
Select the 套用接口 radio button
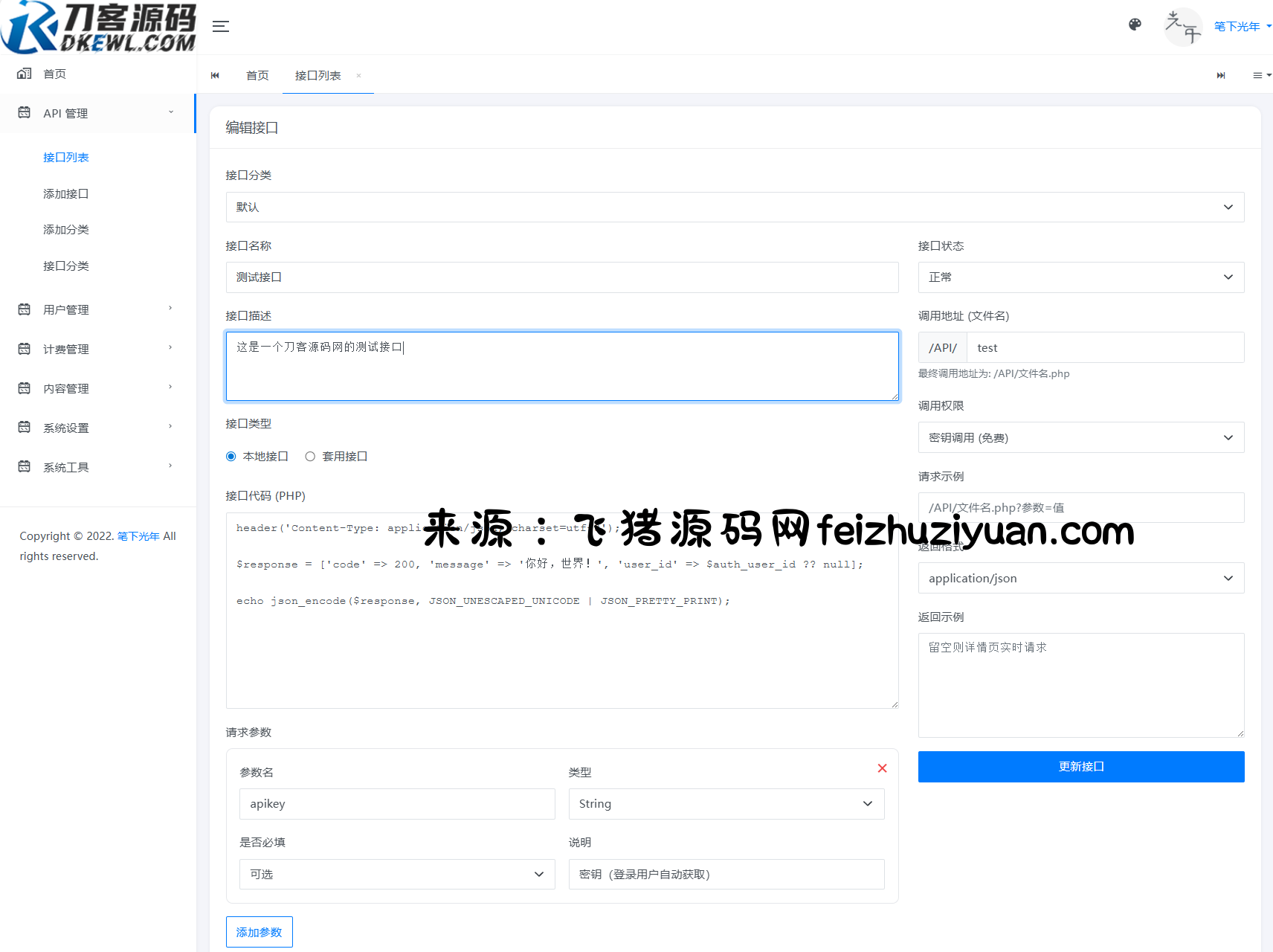coord(310,457)
